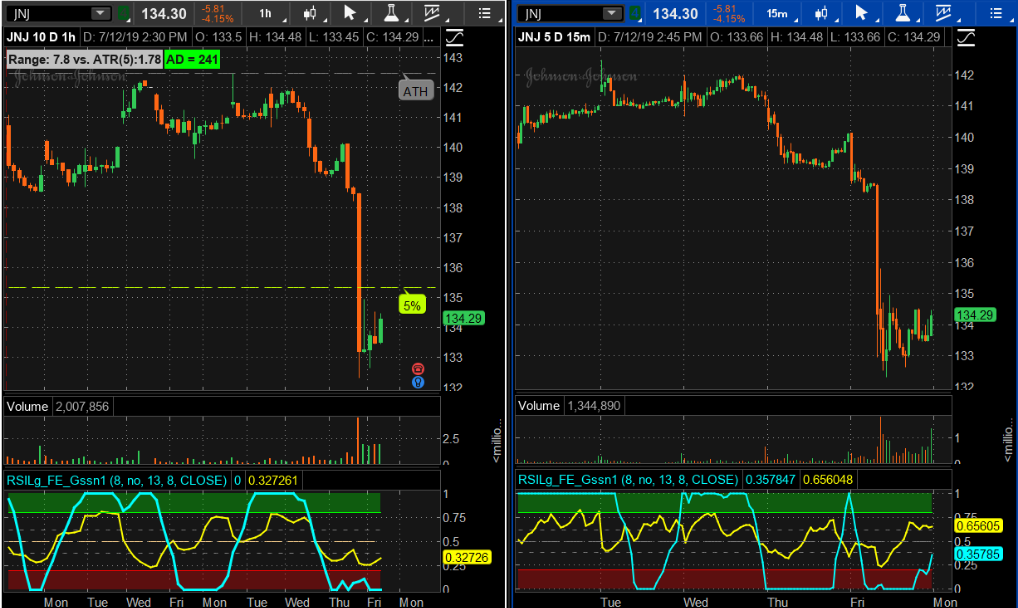
Task: Open the list menu in right chart toolbar
Action: point(995,13)
